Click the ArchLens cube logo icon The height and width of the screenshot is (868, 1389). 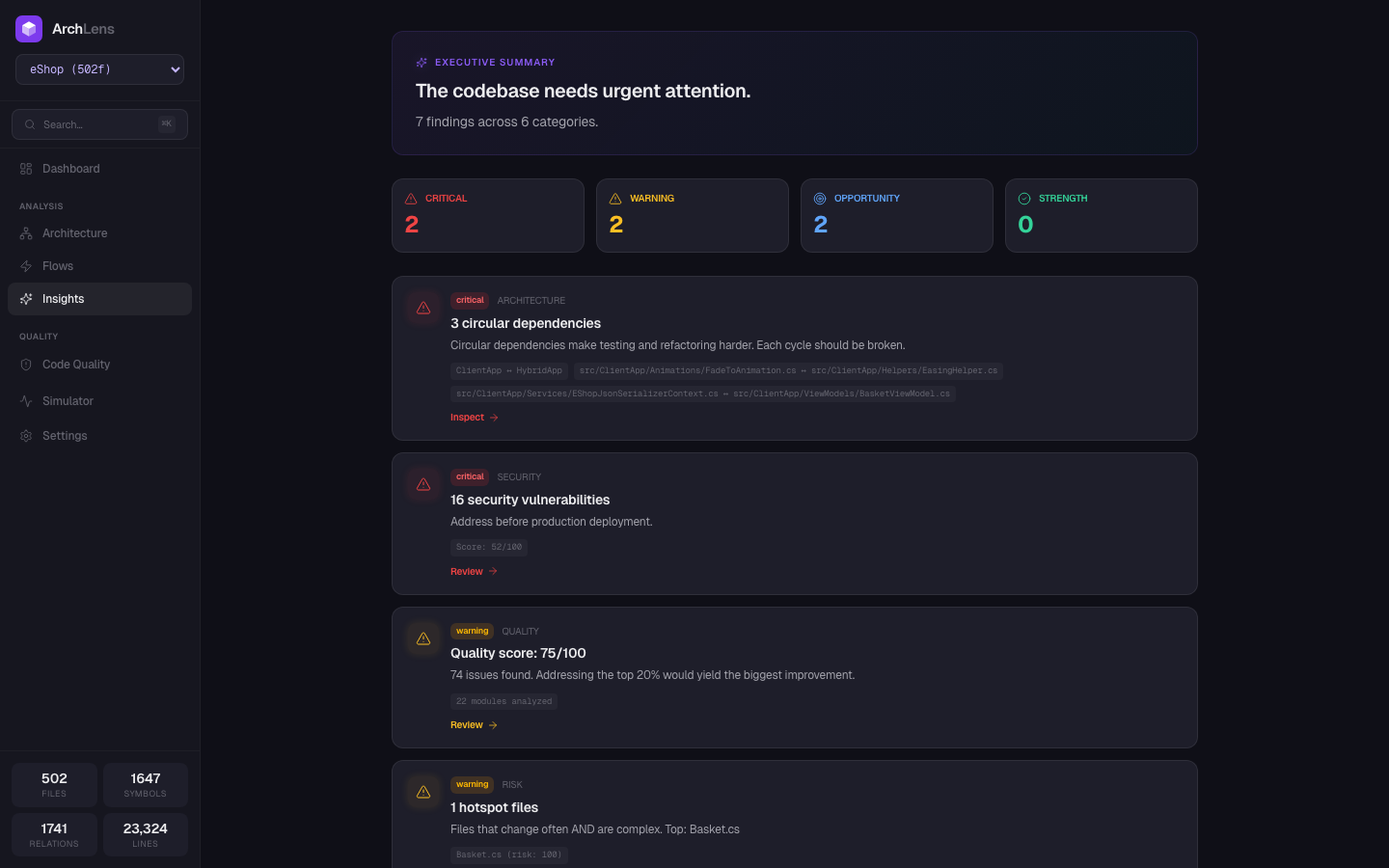click(29, 29)
